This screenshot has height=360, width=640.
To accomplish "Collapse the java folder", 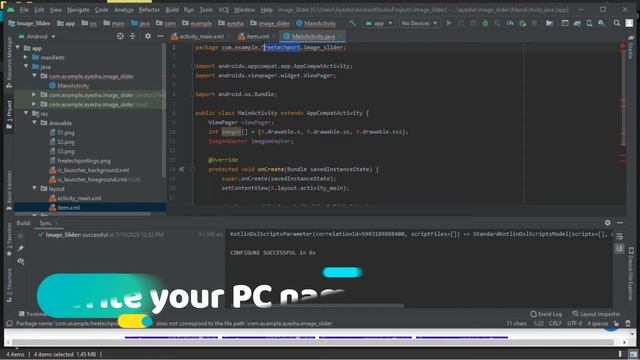I will 26,66.
